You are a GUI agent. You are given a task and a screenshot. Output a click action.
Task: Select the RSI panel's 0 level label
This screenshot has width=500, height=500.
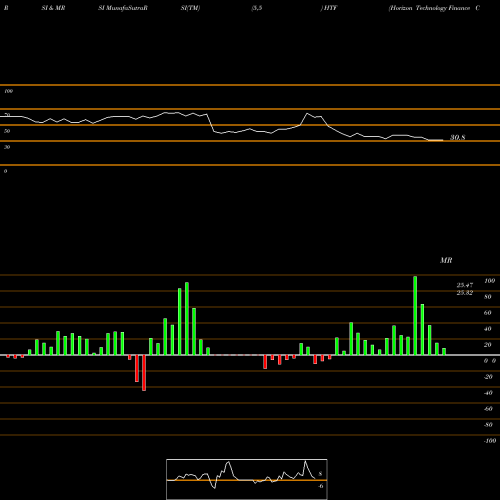[5, 171]
